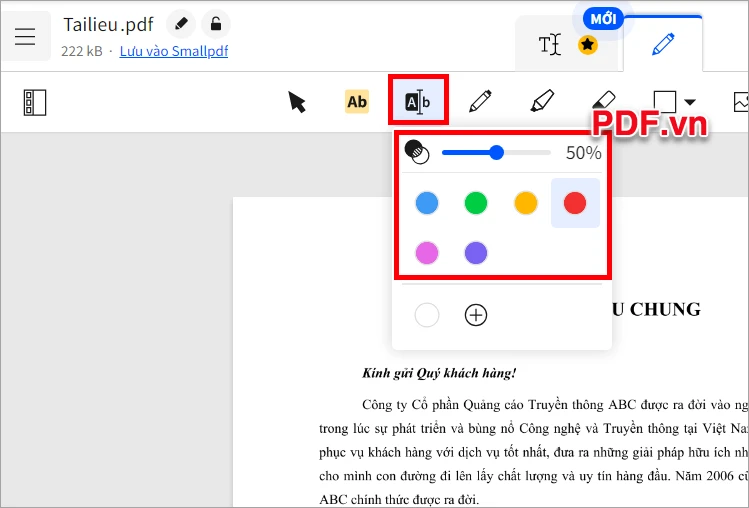Screen dimensions: 749x508
Task: Pick the pink highlight color
Action: point(427,253)
